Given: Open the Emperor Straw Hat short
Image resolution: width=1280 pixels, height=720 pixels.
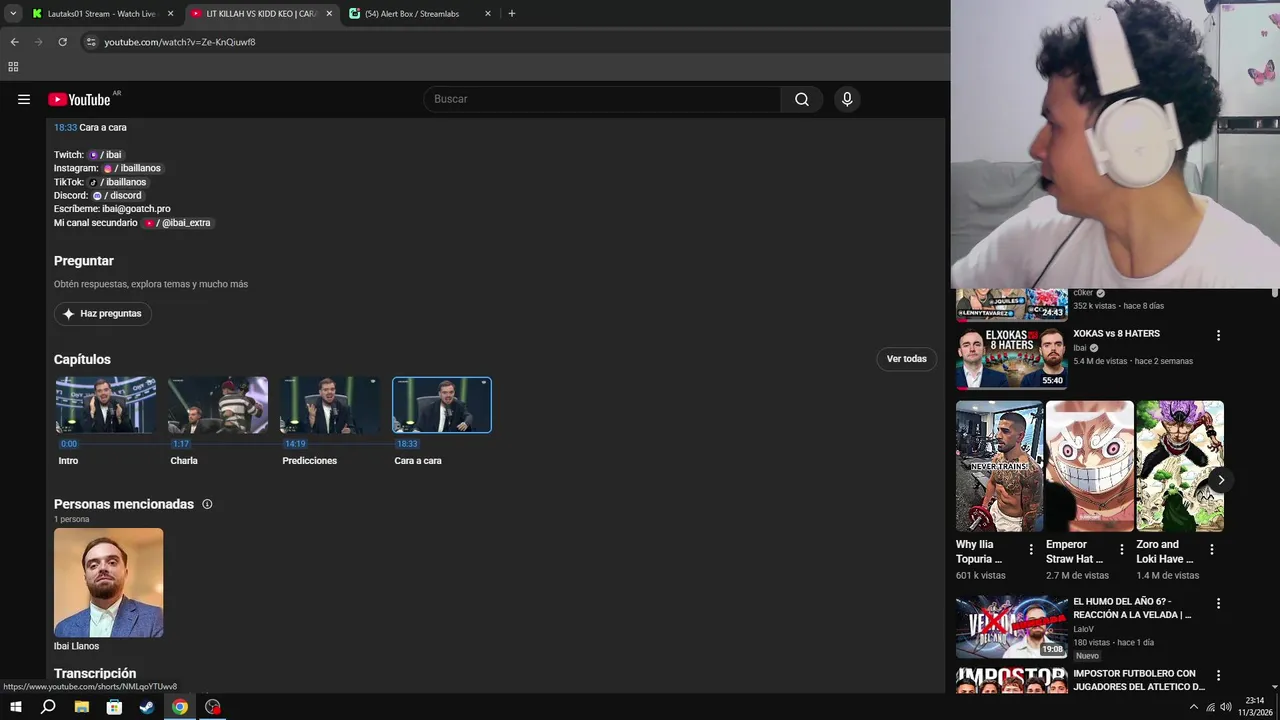Looking at the screenshot, I should pyautogui.click(x=1089, y=466).
